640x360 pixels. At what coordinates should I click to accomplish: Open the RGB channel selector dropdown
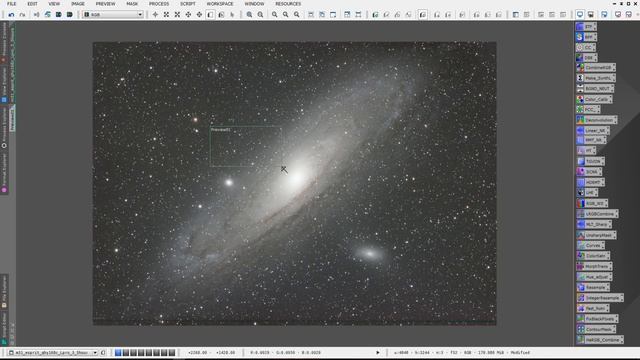(113, 15)
